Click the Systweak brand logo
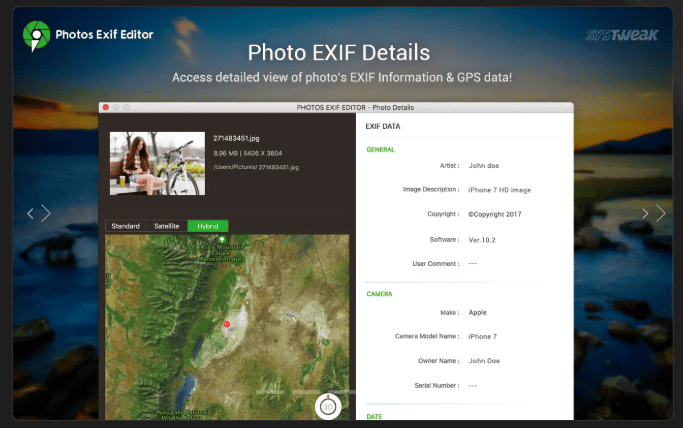 click(x=622, y=35)
